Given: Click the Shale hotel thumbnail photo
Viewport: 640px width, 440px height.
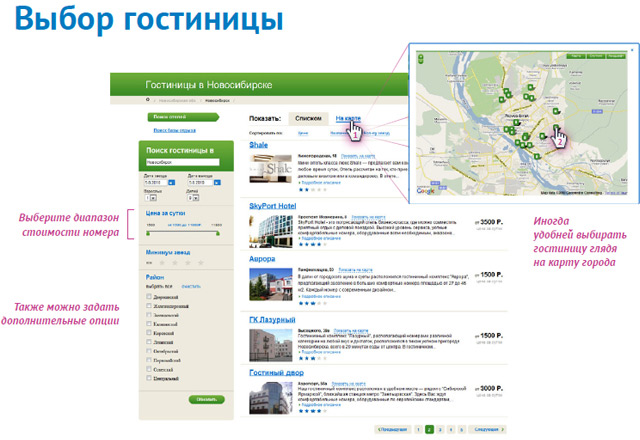Looking at the screenshot, I should point(271,169).
